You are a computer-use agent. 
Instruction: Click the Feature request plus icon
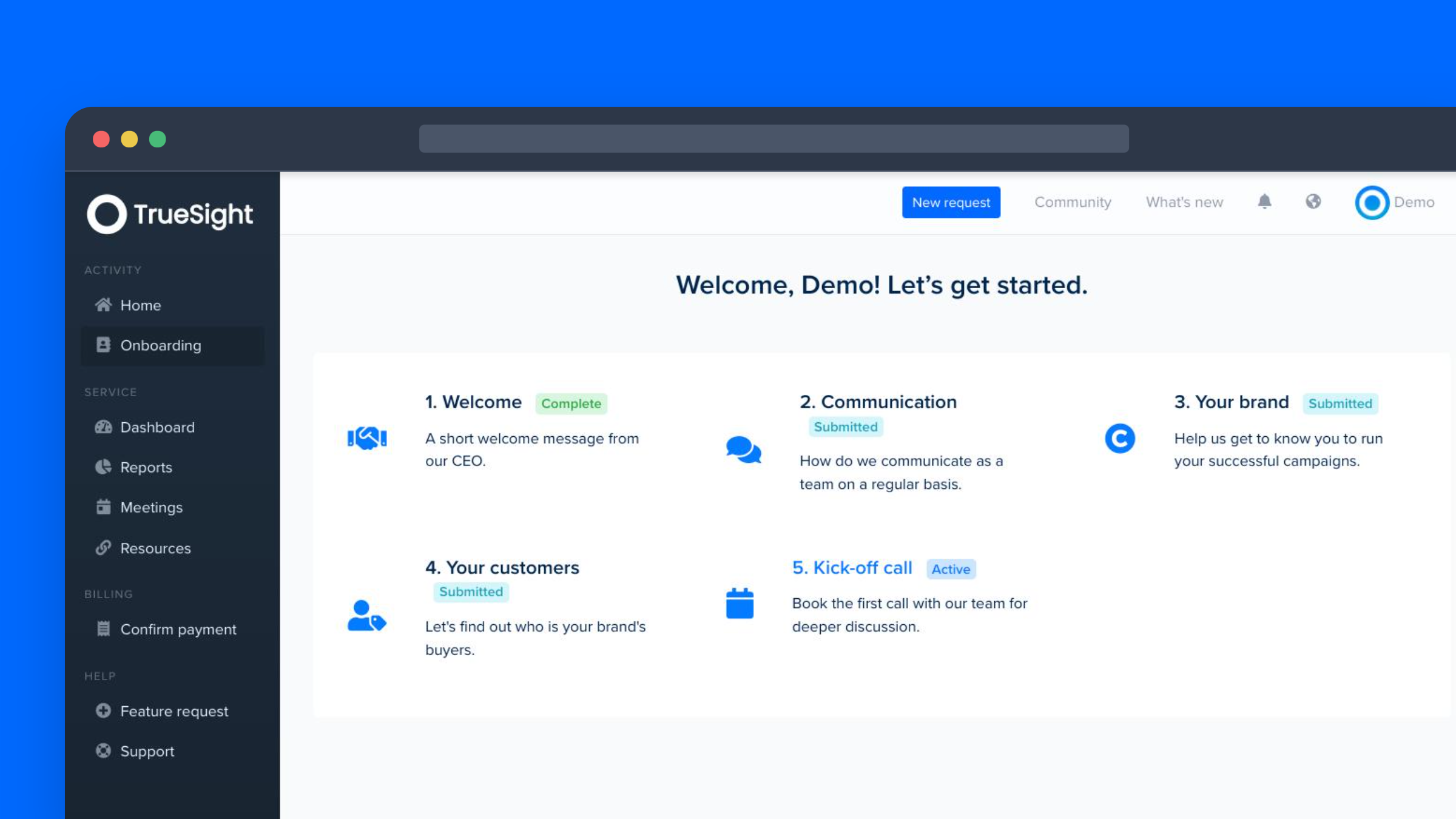pyautogui.click(x=103, y=710)
